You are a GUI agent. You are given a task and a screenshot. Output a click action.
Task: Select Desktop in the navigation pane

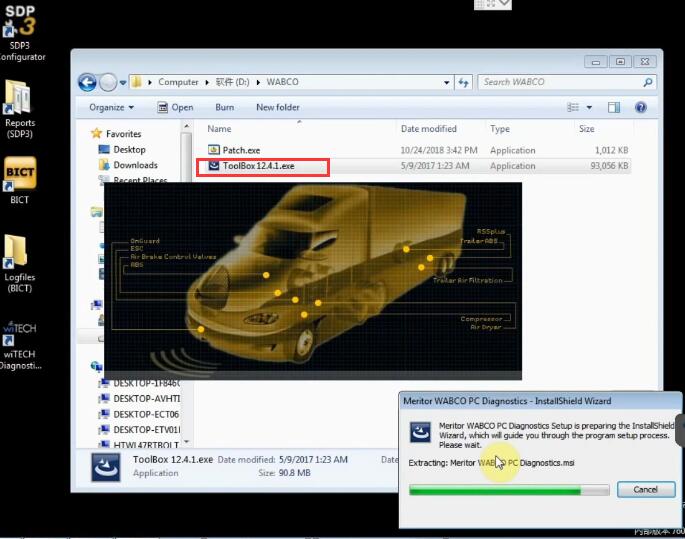122,149
